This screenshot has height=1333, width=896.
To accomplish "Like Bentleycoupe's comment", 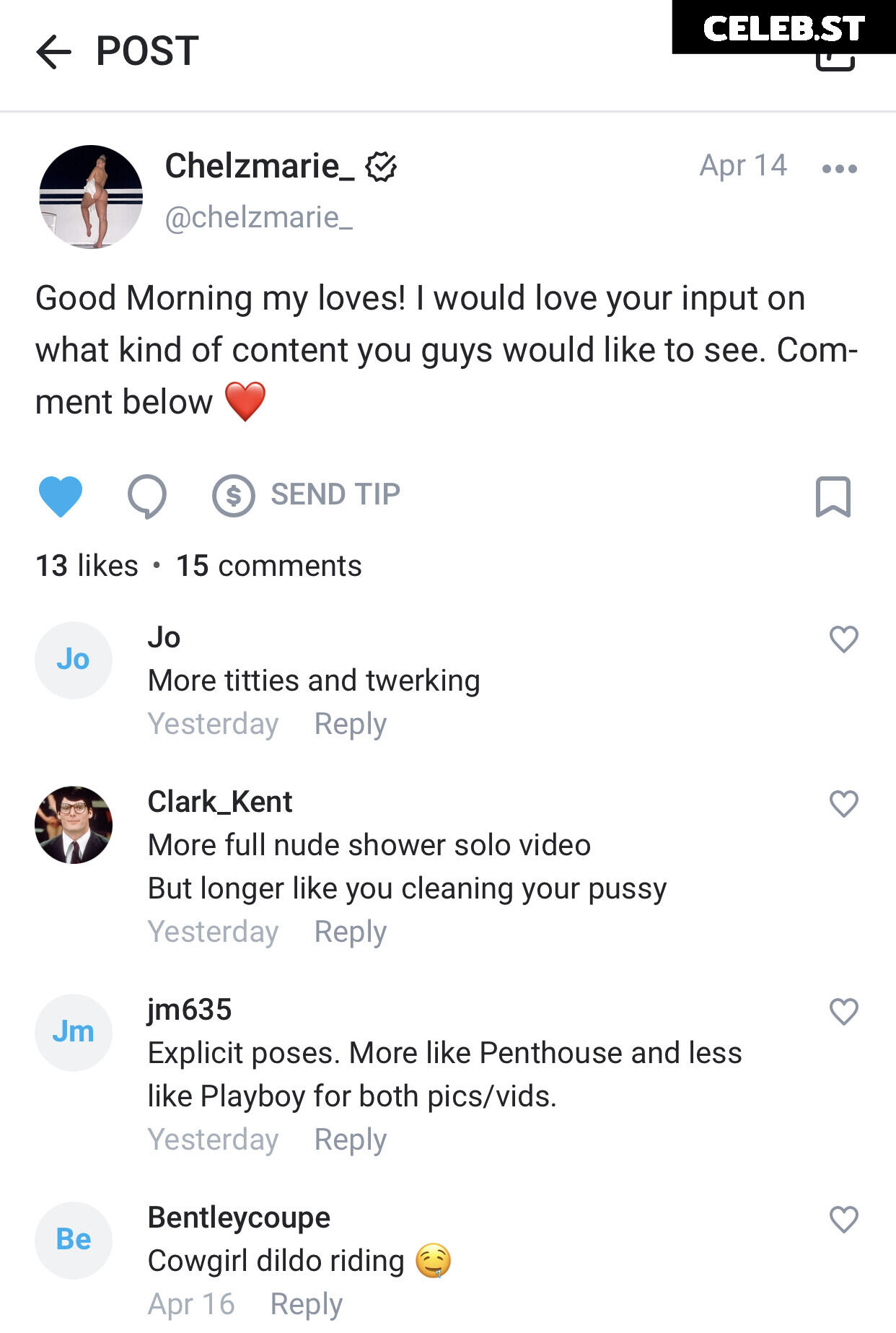I will 843,1219.
